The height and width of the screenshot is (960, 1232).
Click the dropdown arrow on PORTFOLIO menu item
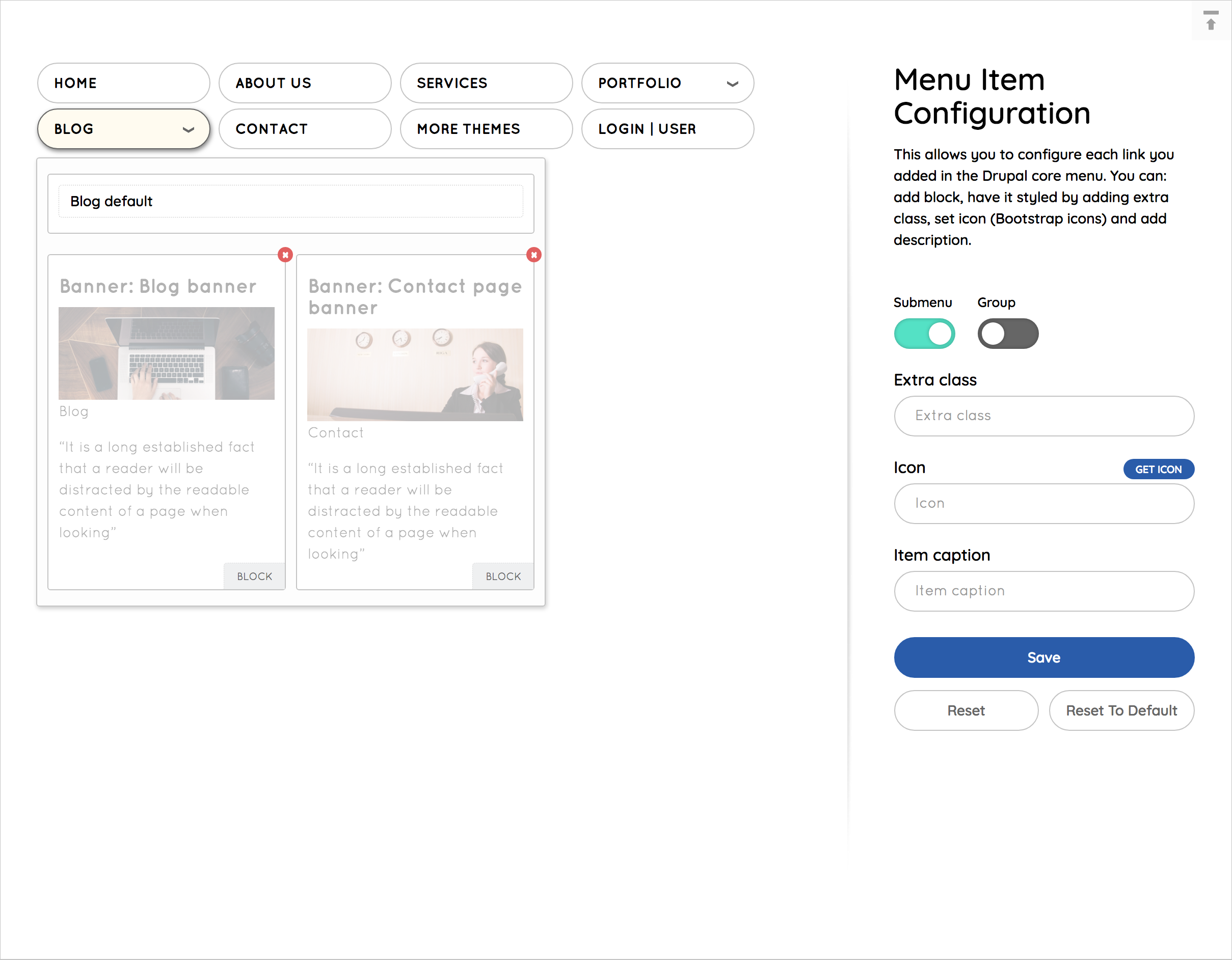click(x=733, y=83)
